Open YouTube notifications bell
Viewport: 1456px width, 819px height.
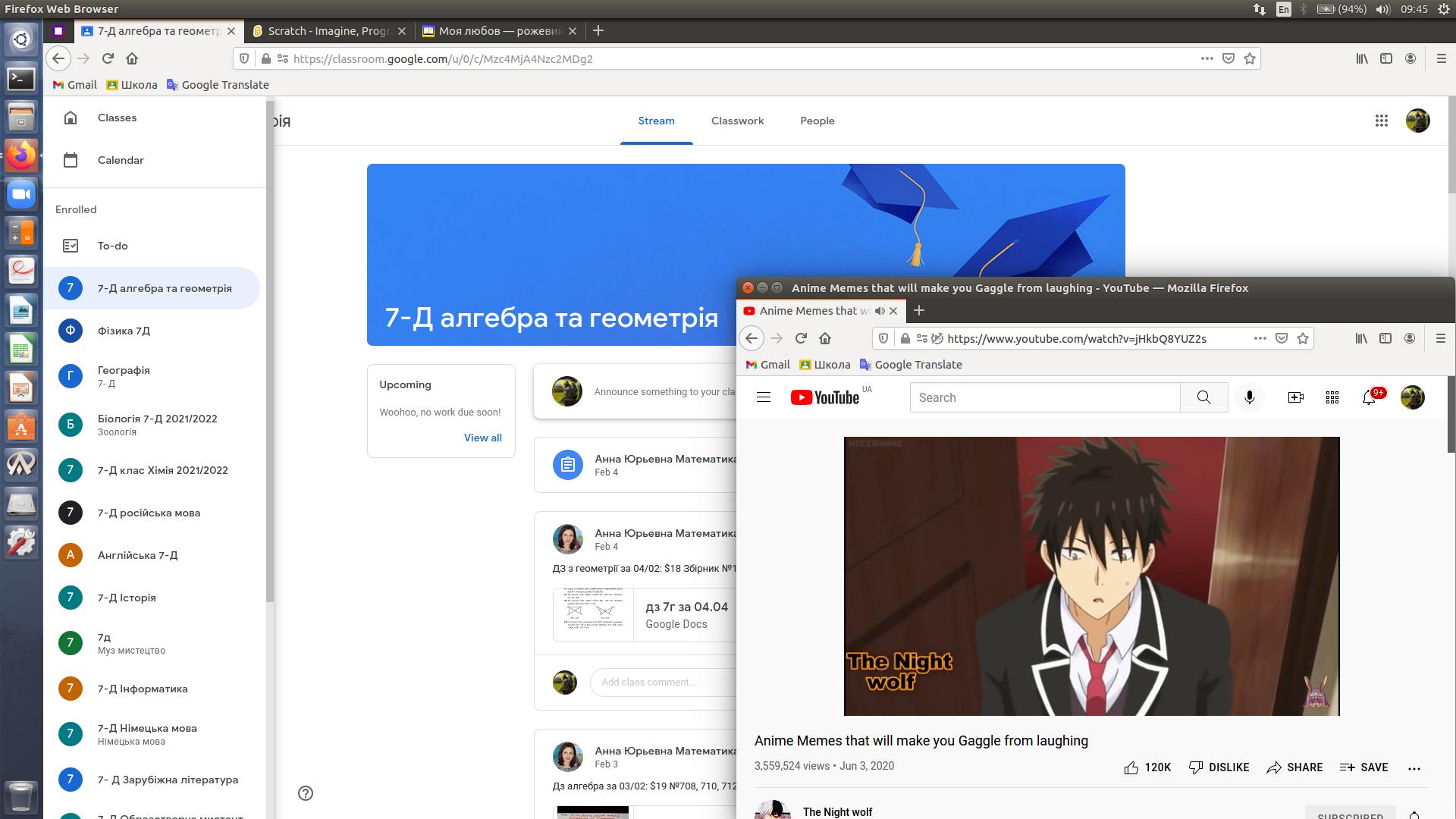(1369, 397)
